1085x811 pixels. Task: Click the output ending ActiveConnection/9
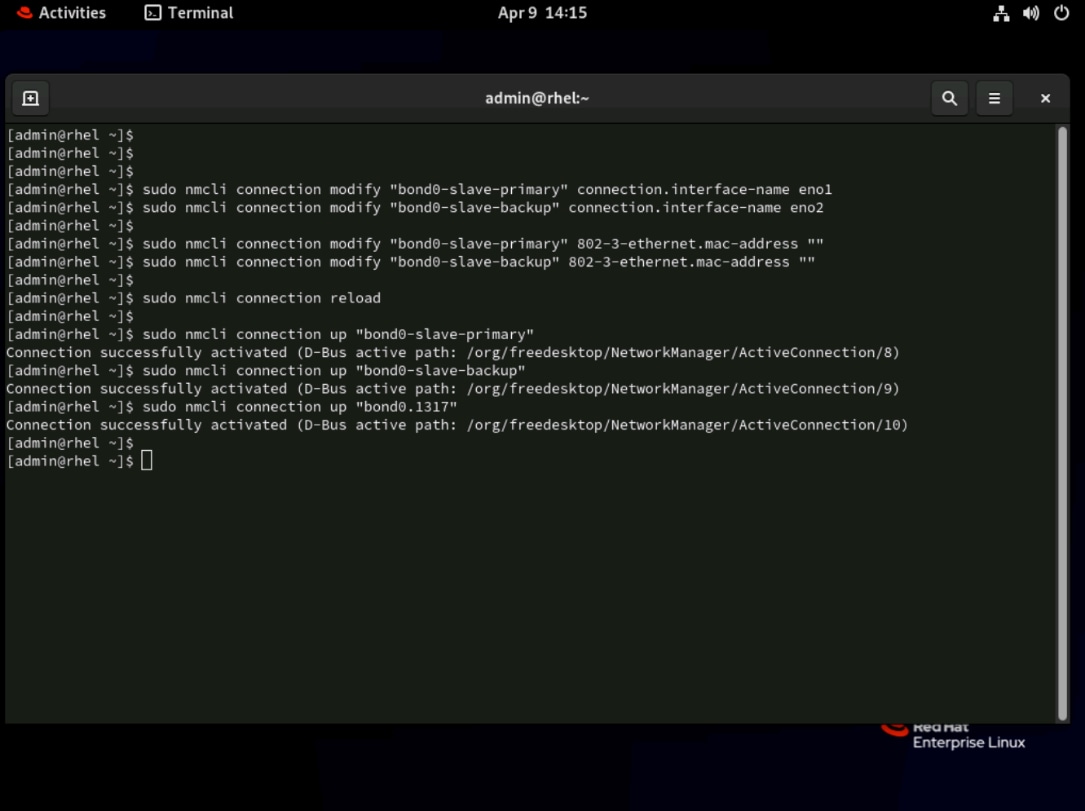click(x=453, y=388)
